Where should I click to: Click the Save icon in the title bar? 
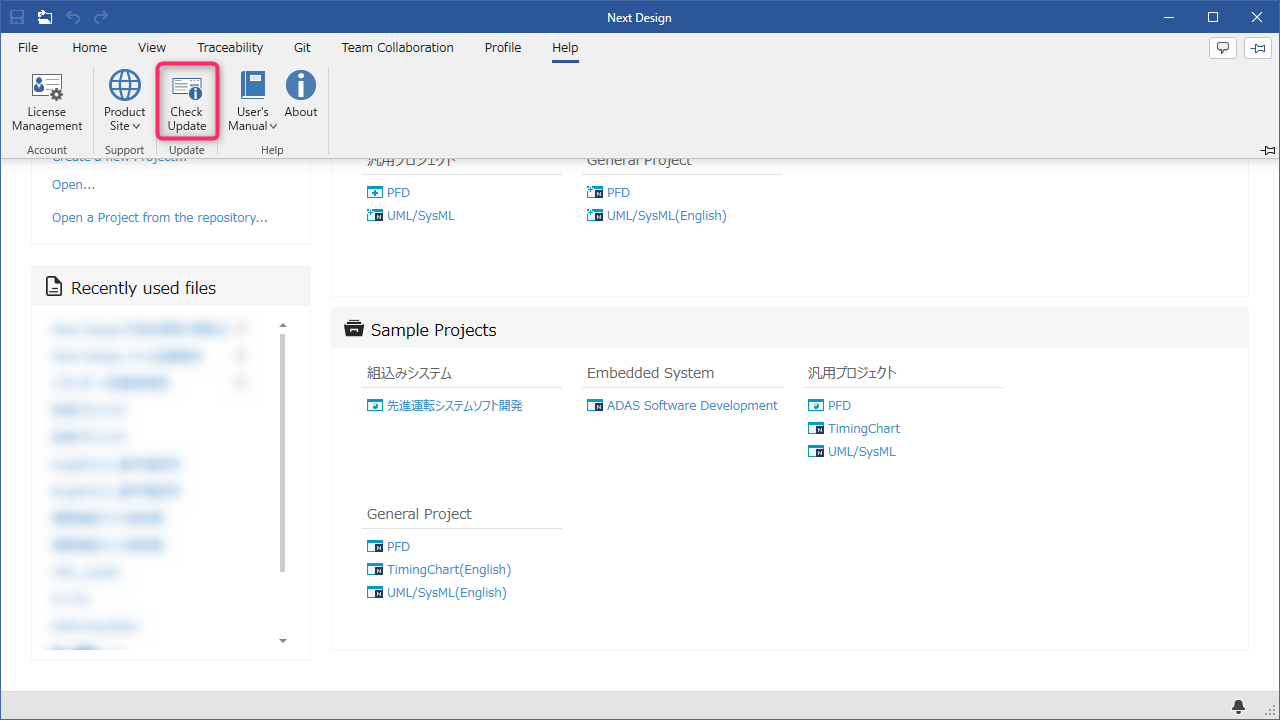tap(17, 17)
